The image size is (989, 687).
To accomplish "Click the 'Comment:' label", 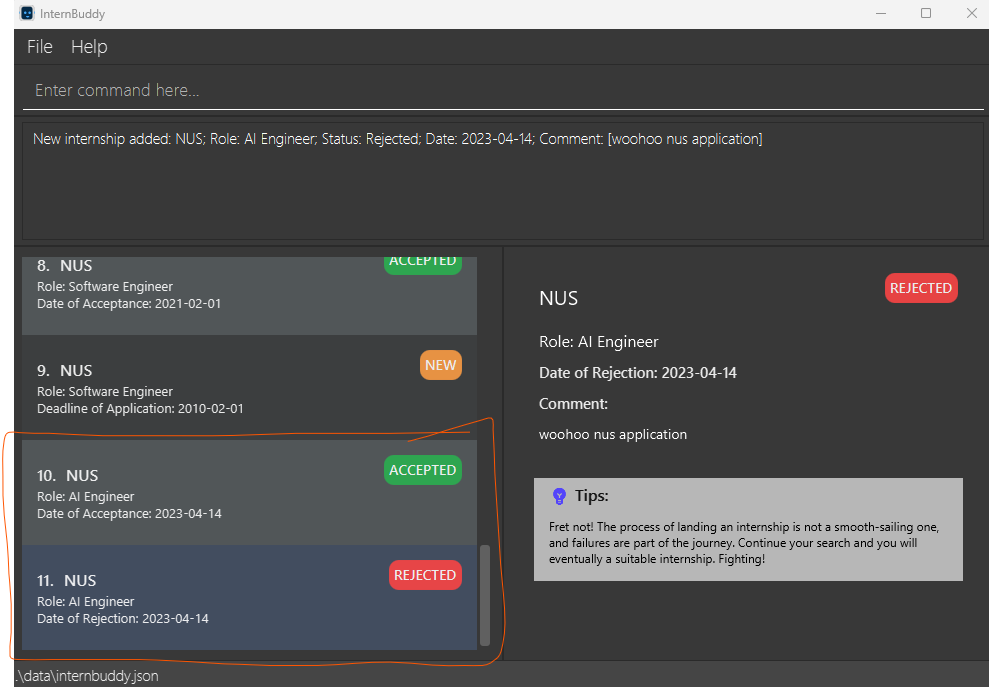I will pos(573,404).
